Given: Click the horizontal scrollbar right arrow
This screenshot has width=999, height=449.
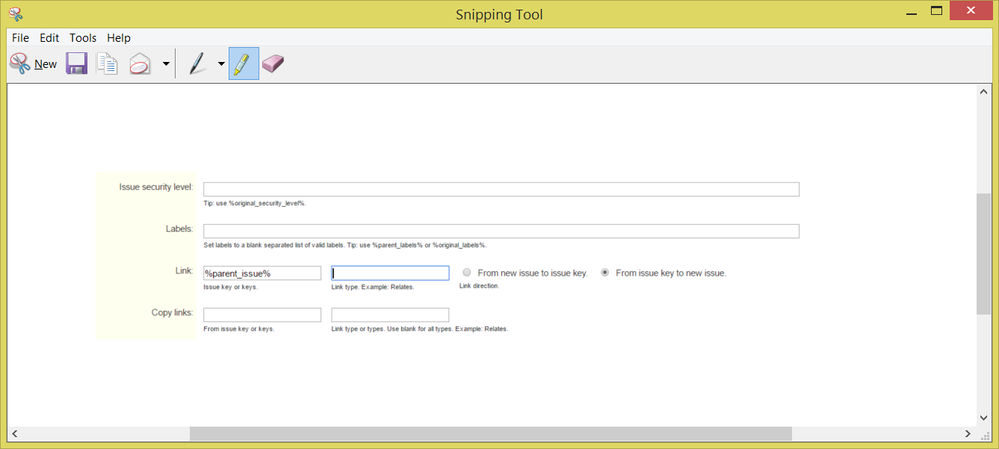Looking at the screenshot, I should tap(968, 434).
